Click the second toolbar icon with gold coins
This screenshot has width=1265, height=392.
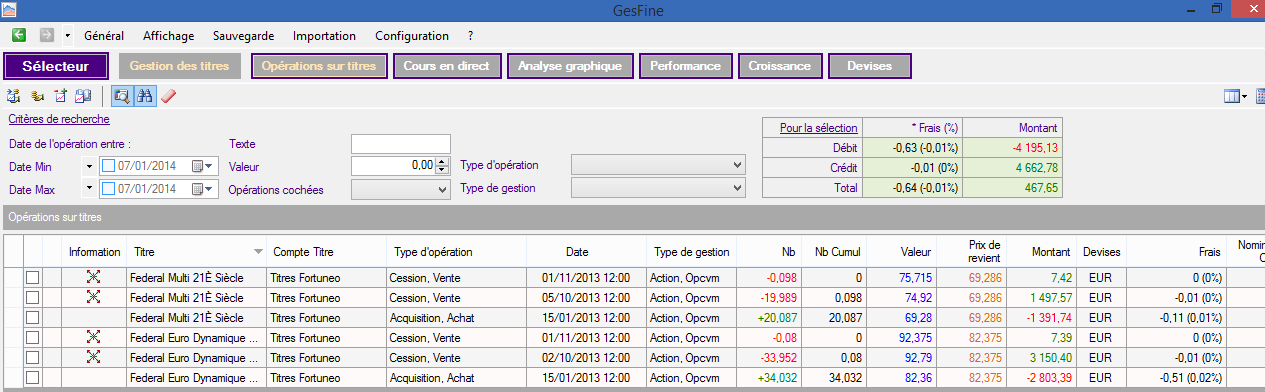37,96
